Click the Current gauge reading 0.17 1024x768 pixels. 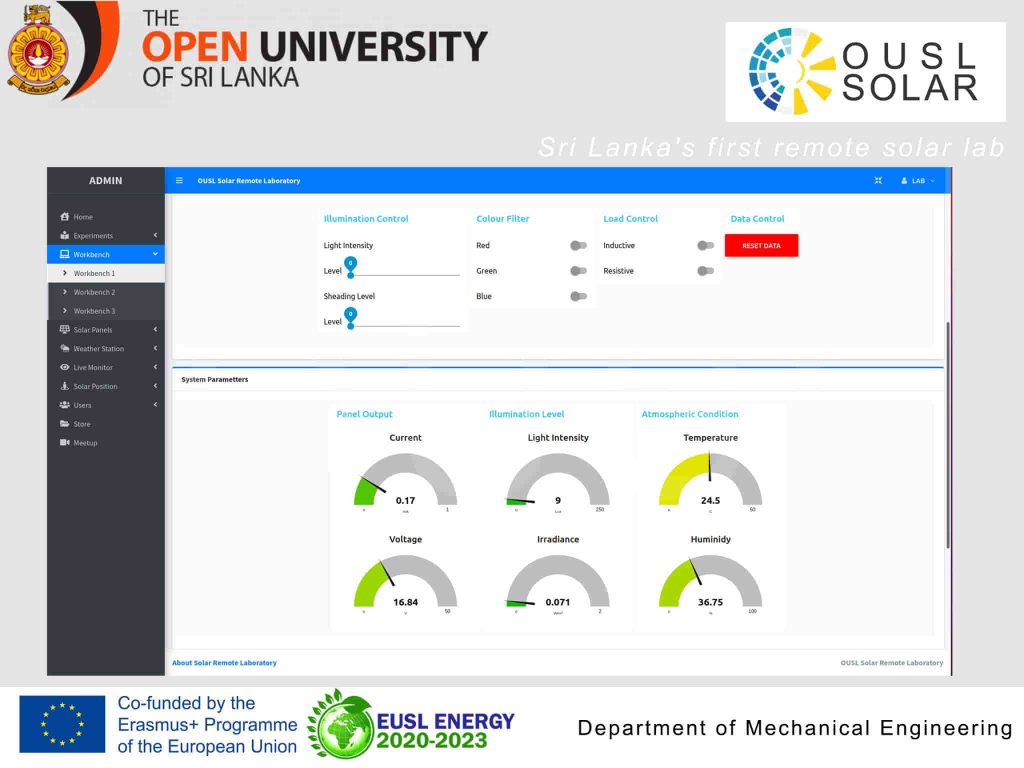coord(405,500)
